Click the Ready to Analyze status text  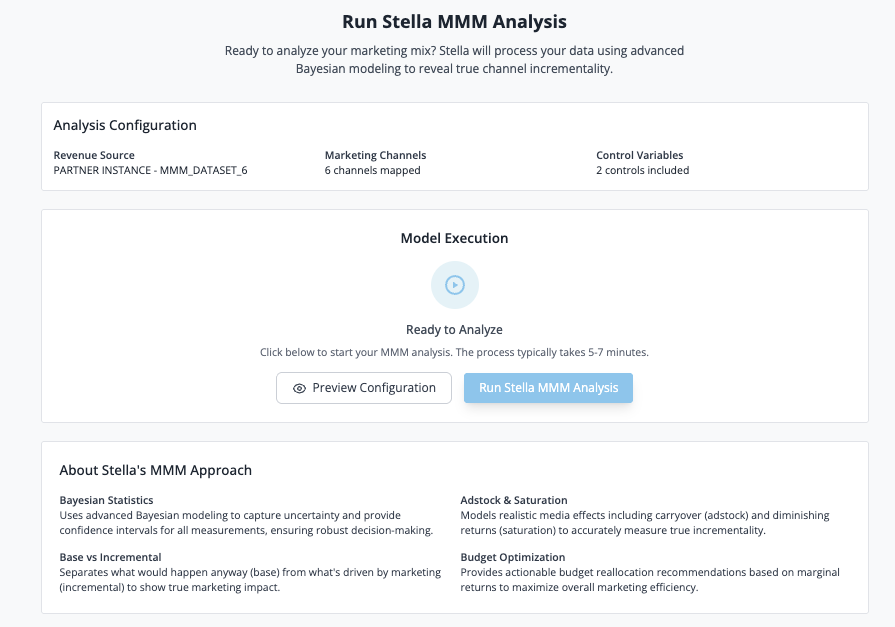tap(454, 330)
